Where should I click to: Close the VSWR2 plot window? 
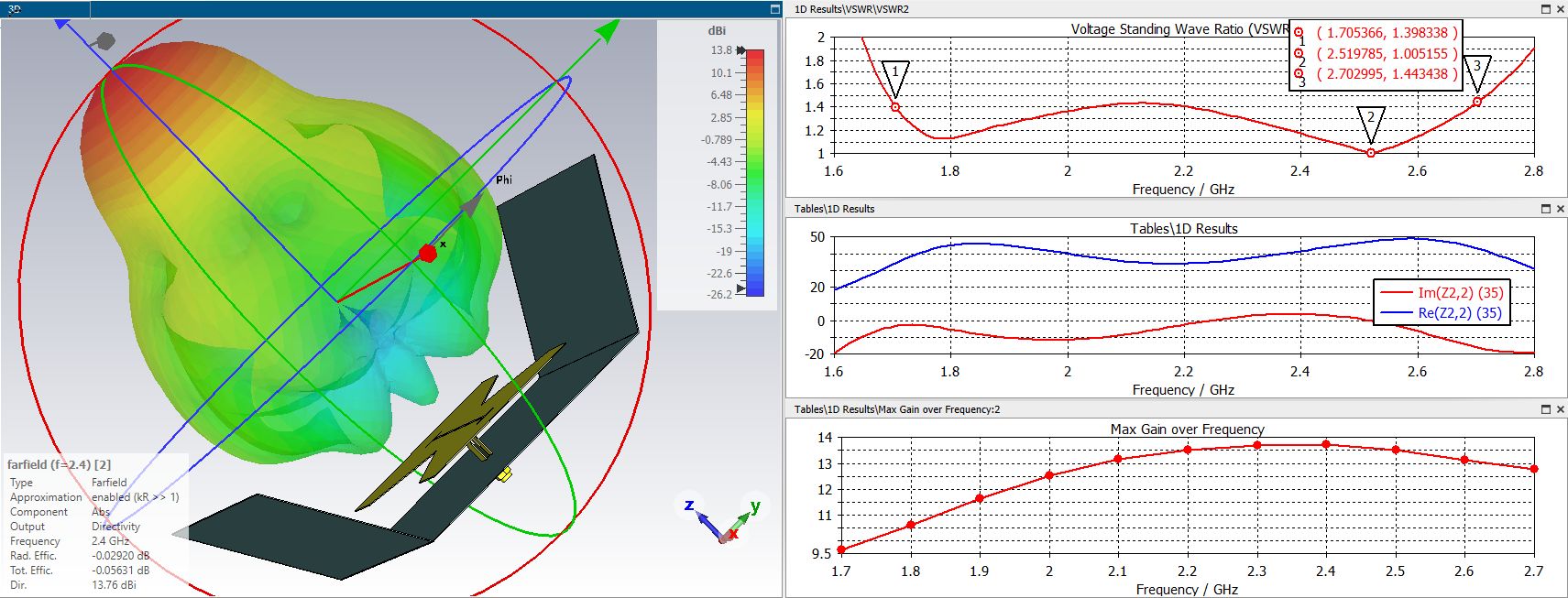(1561, 9)
